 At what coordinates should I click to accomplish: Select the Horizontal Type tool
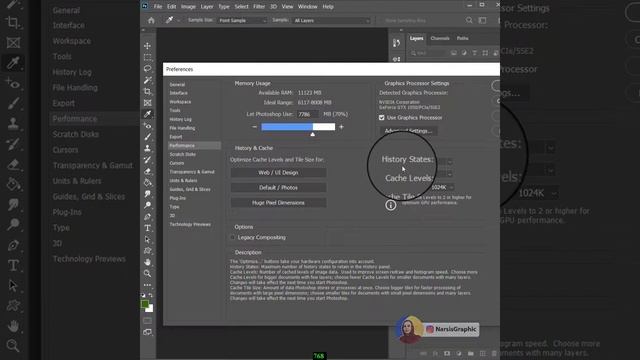point(147,228)
